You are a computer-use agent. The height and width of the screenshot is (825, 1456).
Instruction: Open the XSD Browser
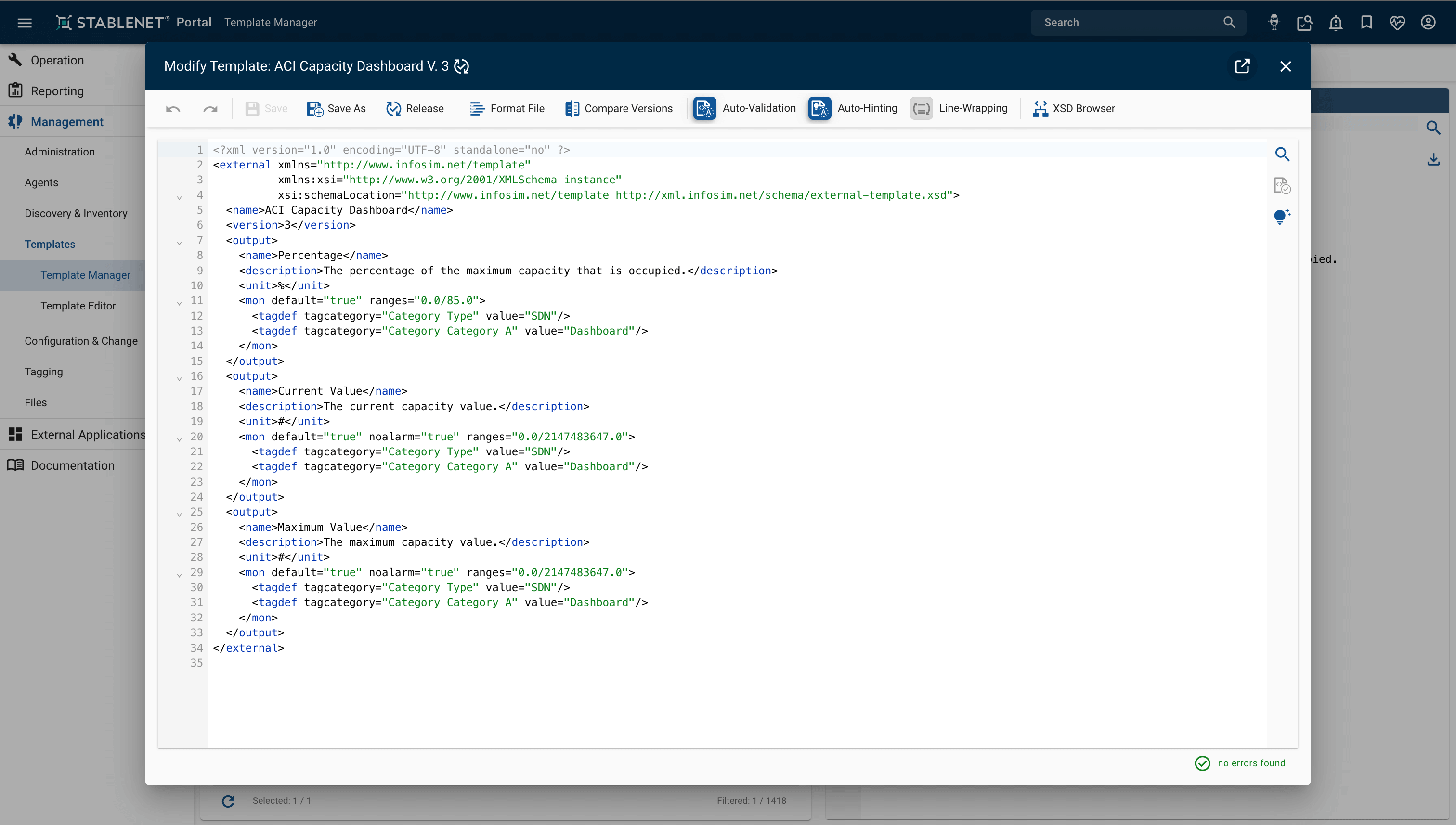1073,109
